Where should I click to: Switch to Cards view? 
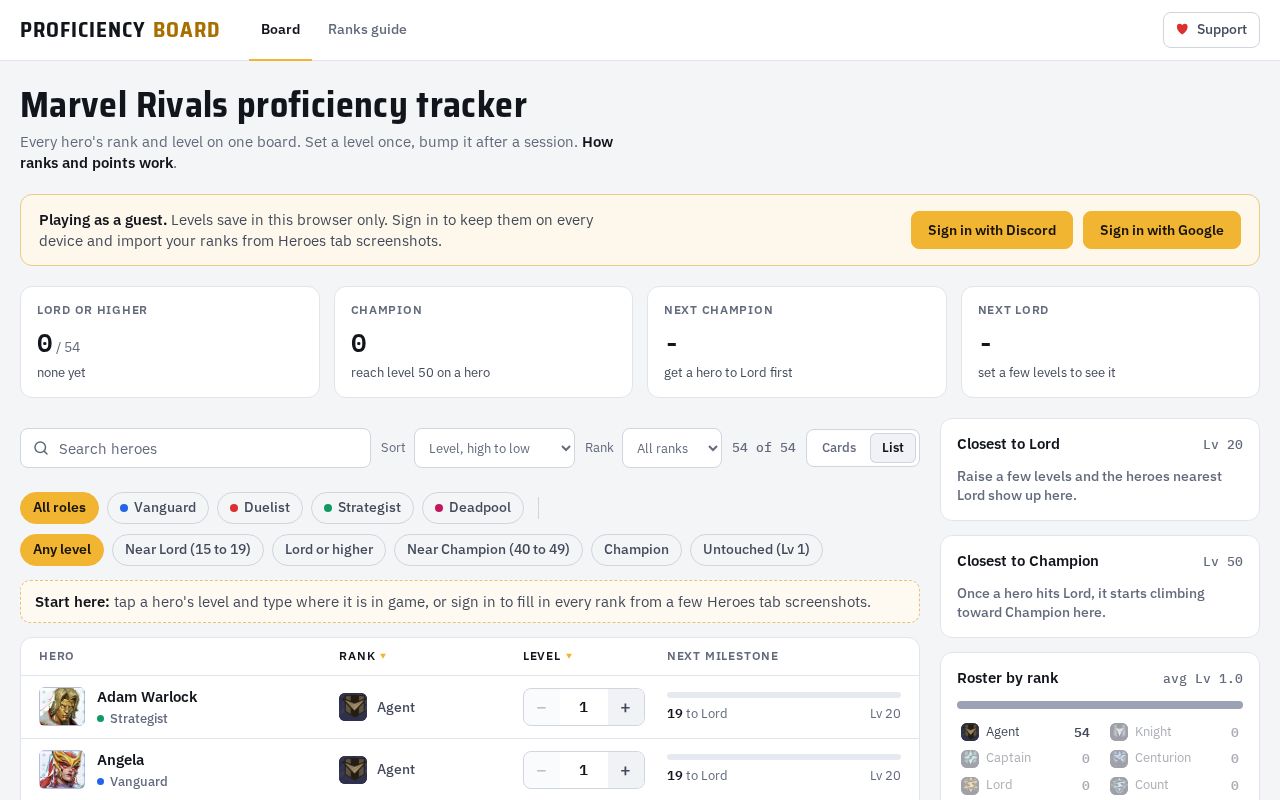click(839, 448)
